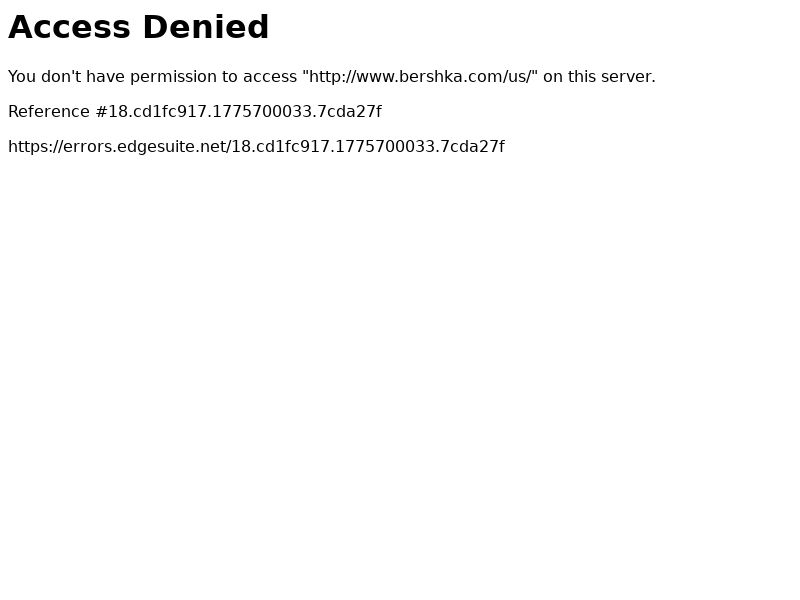The width and height of the screenshot is (800, 600).
Task: Click the word "Access" in the heading
Action: pos(69,28)
